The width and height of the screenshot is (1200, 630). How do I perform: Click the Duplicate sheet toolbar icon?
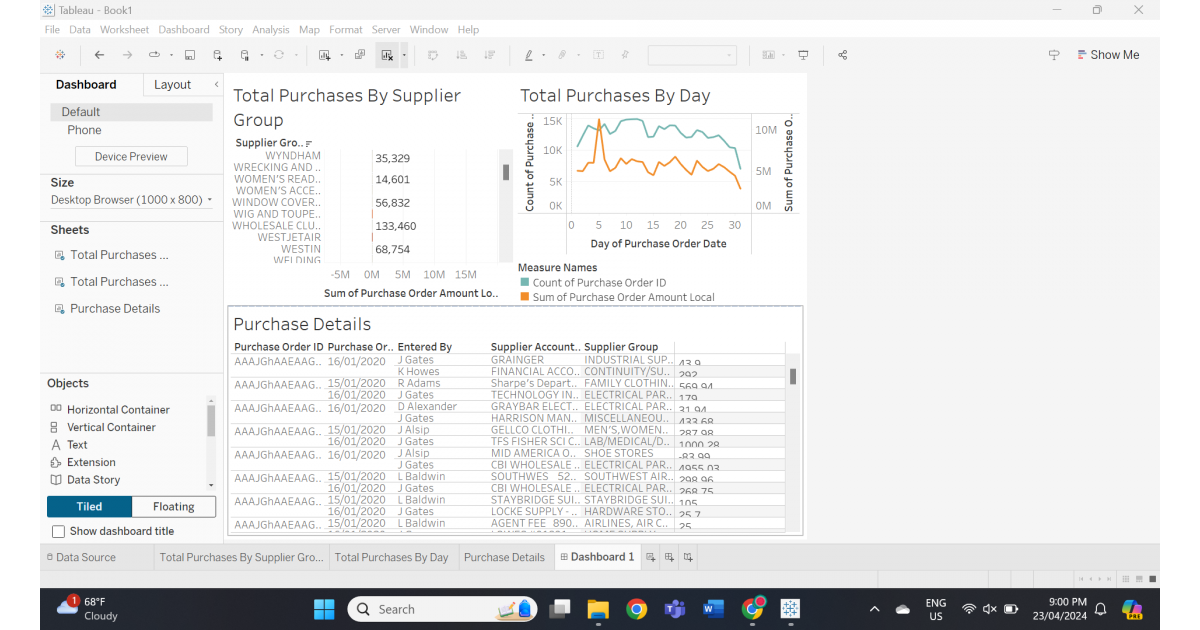(360, 55)
